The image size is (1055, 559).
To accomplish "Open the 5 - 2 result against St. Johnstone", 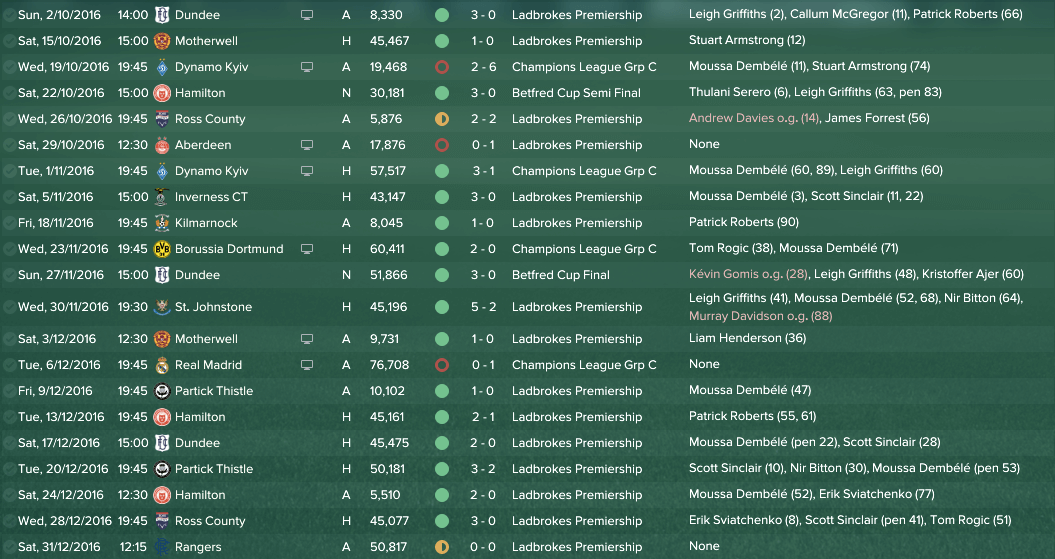I will click(483, 307).
